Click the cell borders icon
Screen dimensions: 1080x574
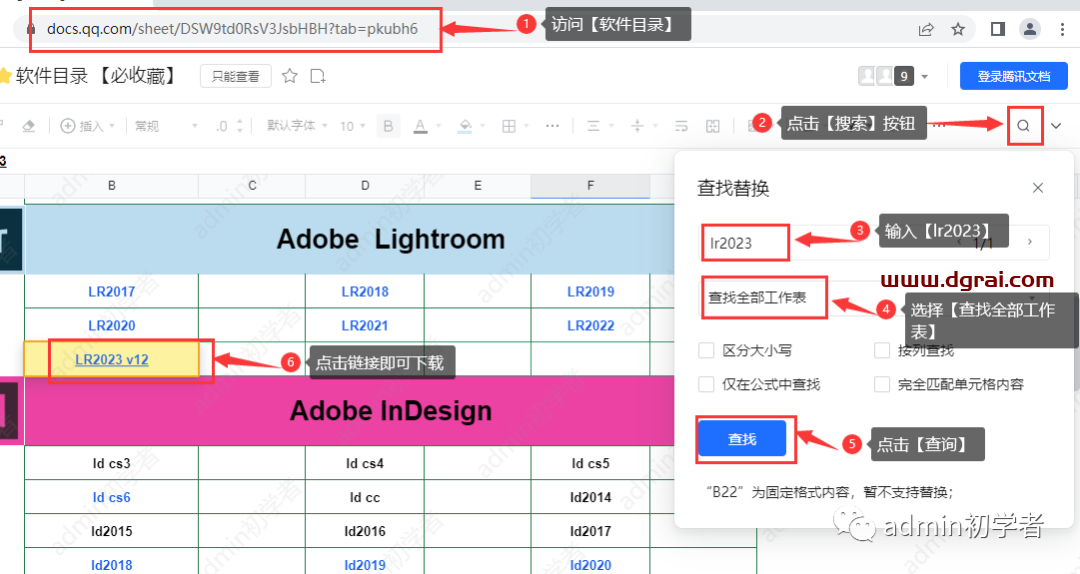(509, 126)
